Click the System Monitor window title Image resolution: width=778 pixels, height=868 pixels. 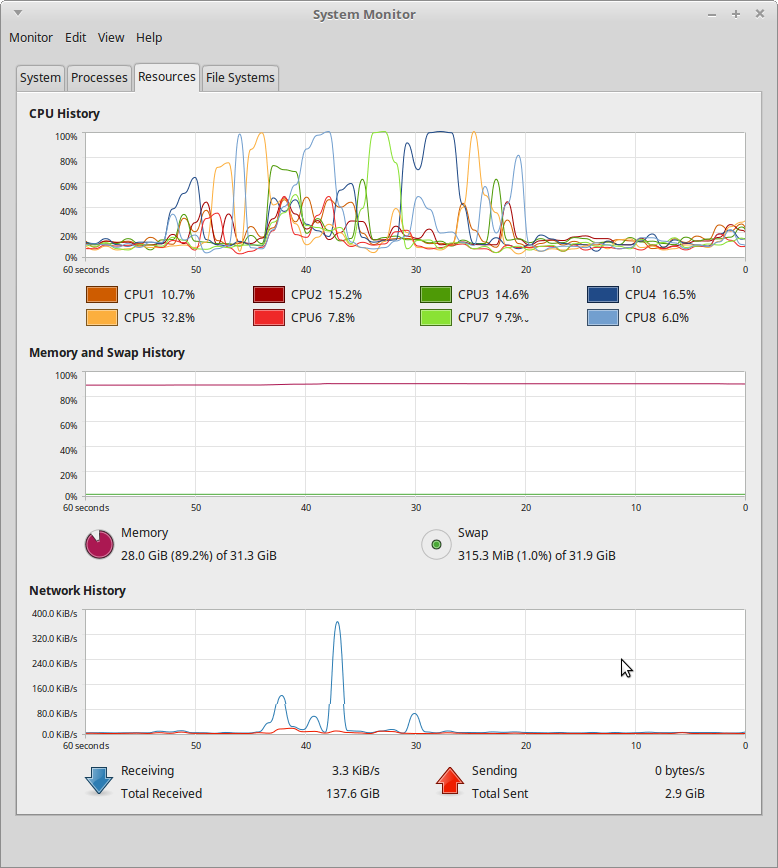point(364,14)
